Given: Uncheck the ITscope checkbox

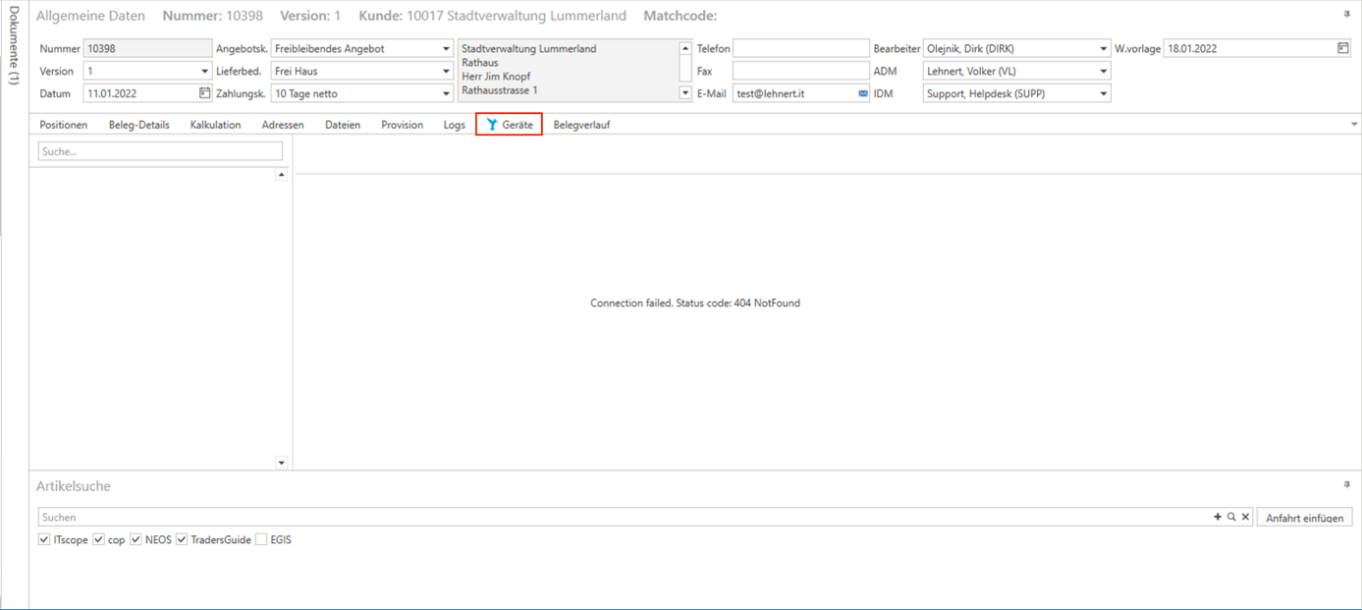Looking at the screenshot, I should coord(43,539).
